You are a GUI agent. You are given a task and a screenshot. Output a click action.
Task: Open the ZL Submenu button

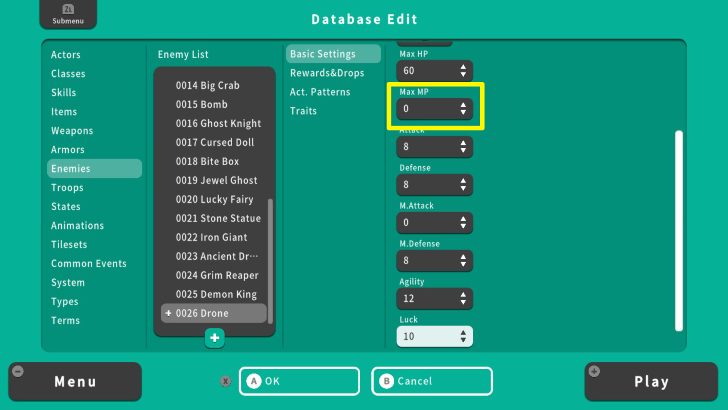click(x=68, y=14)
